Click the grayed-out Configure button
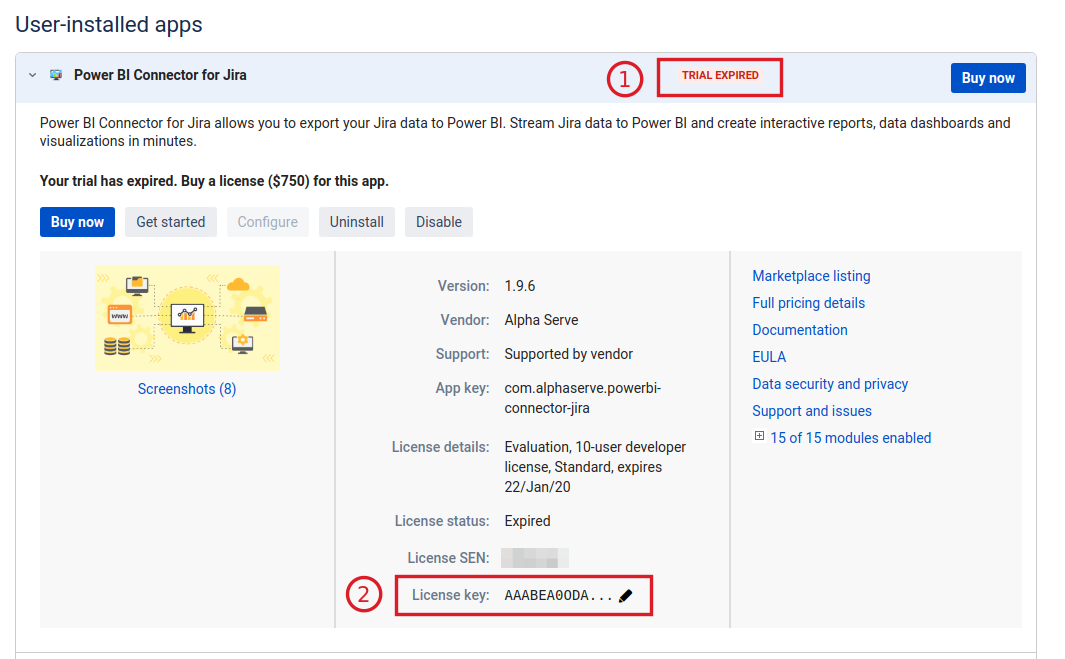The height and width of the screenshot is (659, 1065). [x=267, y=222]
